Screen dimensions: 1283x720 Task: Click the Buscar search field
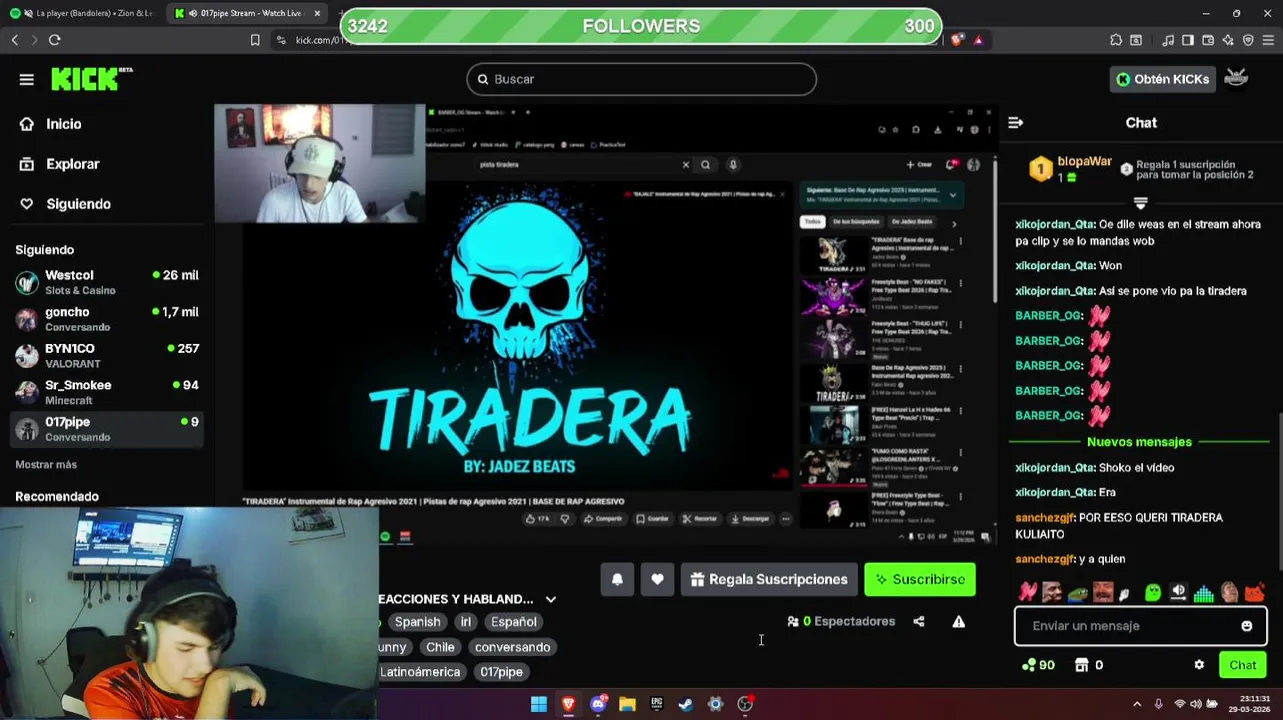point(641,79)
